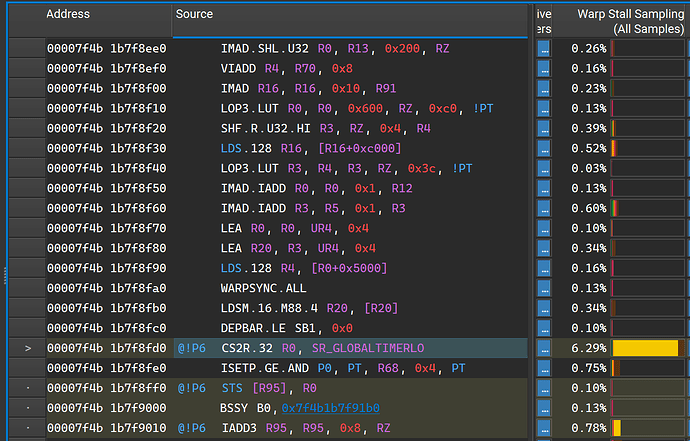Click the blue icon in the ISETP.GE.AND row

coord(544,368)
